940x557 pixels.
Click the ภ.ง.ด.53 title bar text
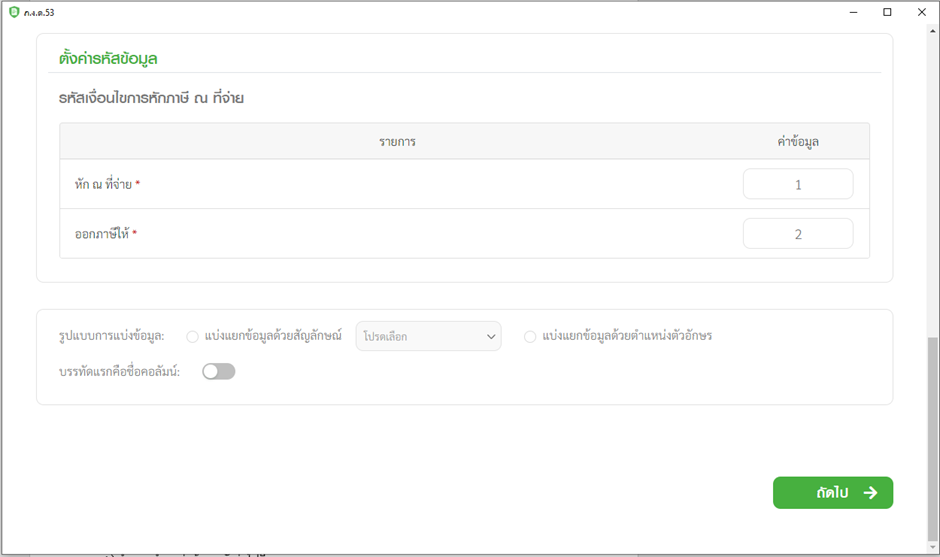[39, 12]
